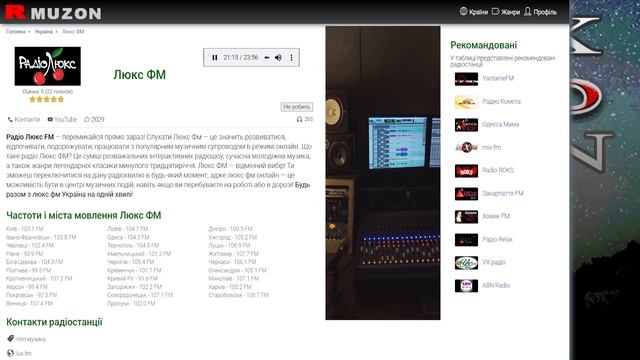Open the Контакти link
640x360 pixels.
point(27,120)
